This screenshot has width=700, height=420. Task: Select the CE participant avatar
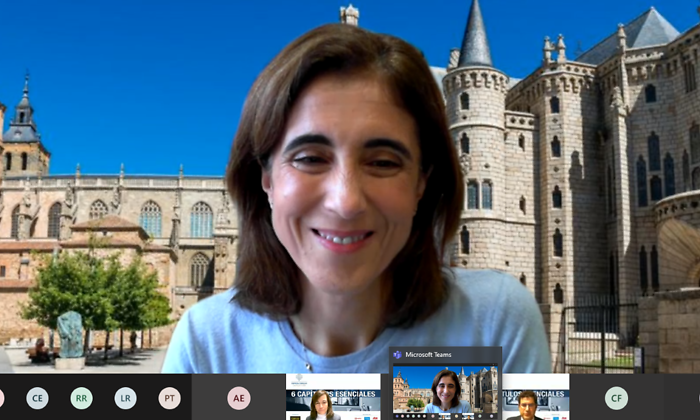tap(37, 398)
